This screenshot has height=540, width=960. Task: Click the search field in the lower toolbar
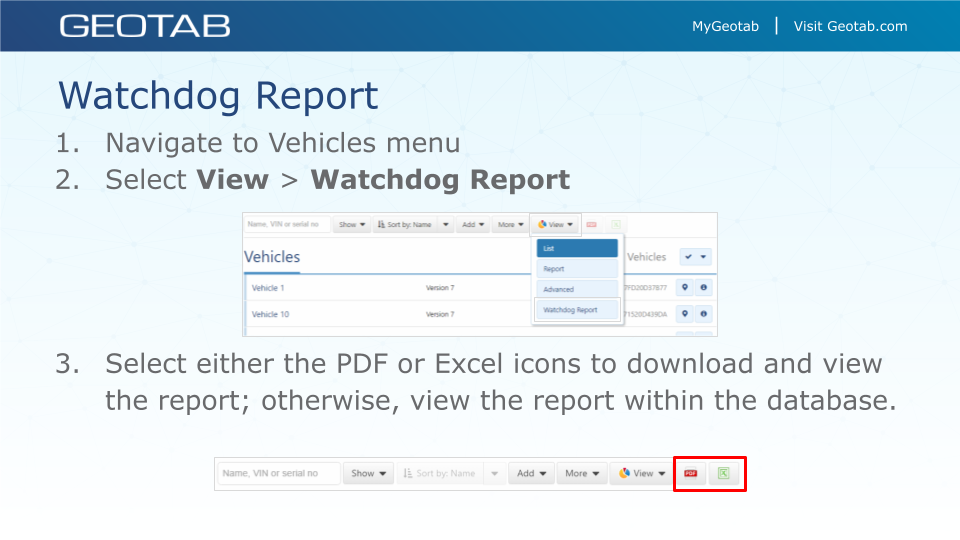click(x=279, y=473)
